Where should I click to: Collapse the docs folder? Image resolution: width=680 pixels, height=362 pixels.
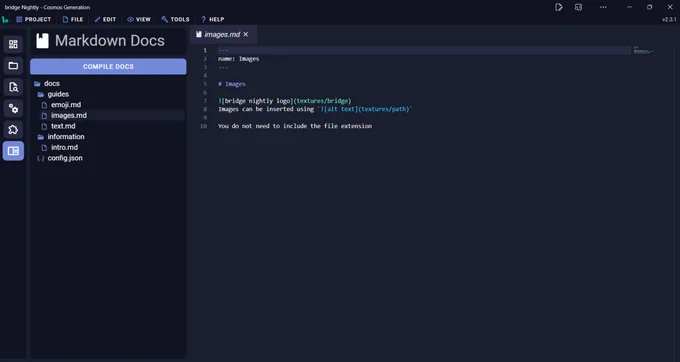tap(47, 84)
